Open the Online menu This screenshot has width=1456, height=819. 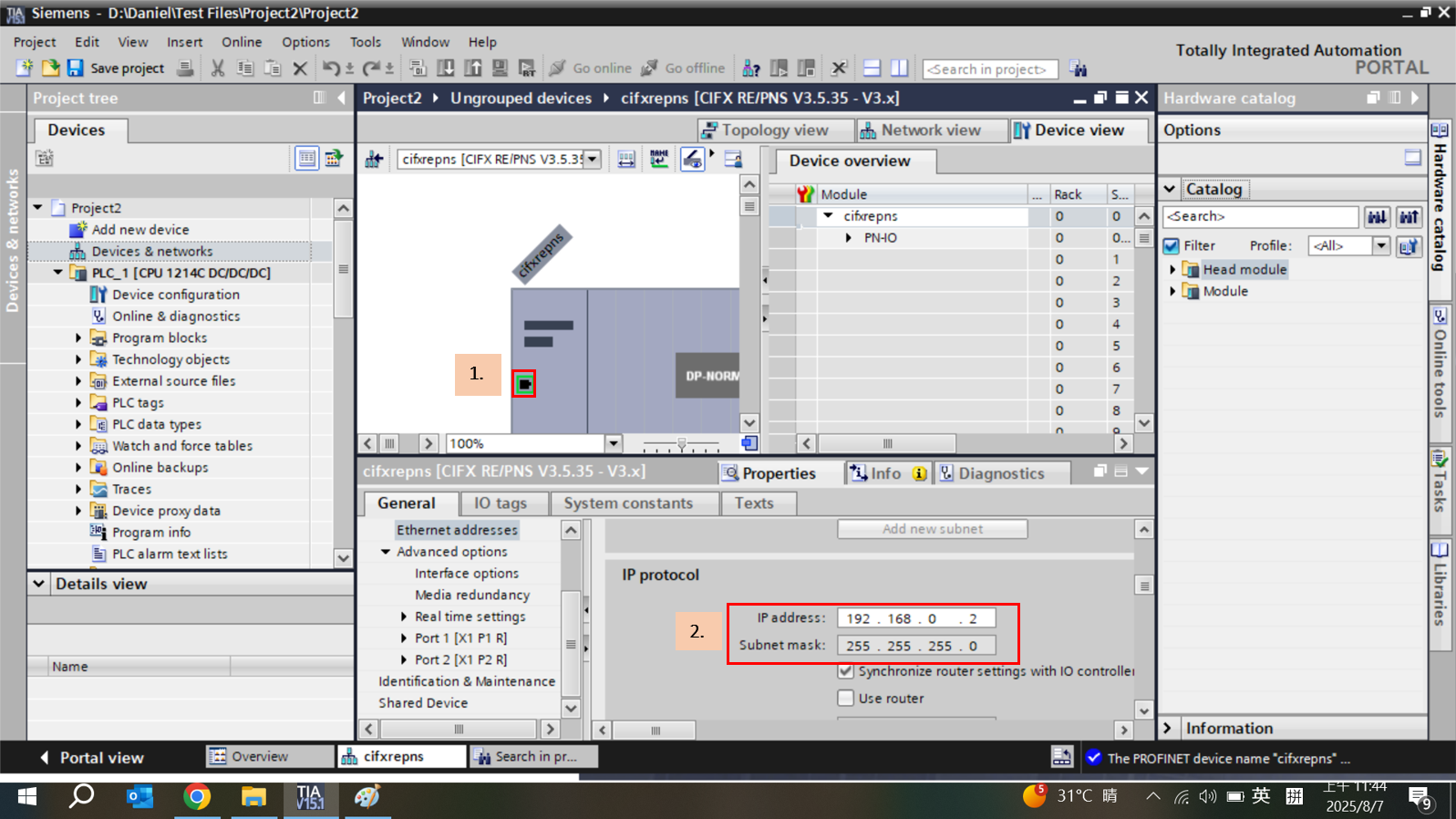242,42
